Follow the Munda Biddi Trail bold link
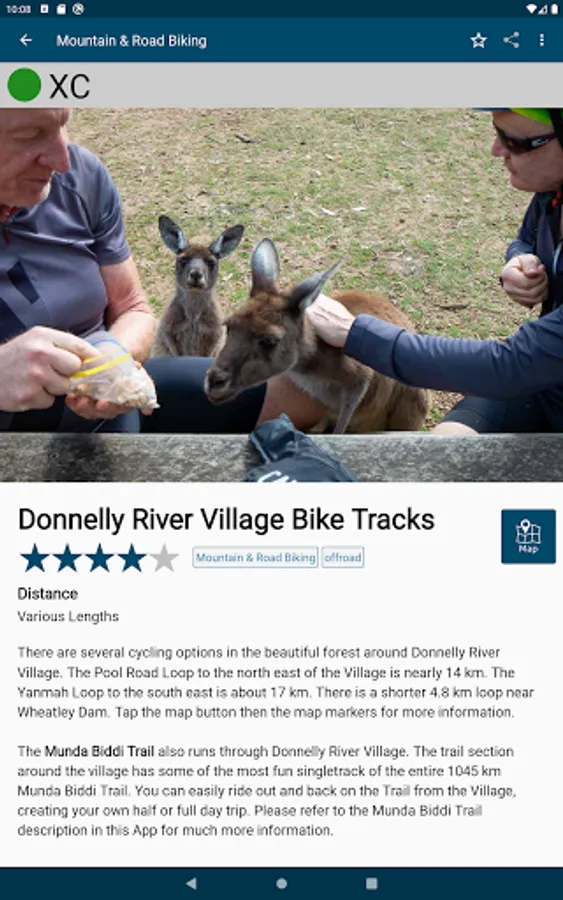This screenshot has height=900, width=563. [99, 751]
